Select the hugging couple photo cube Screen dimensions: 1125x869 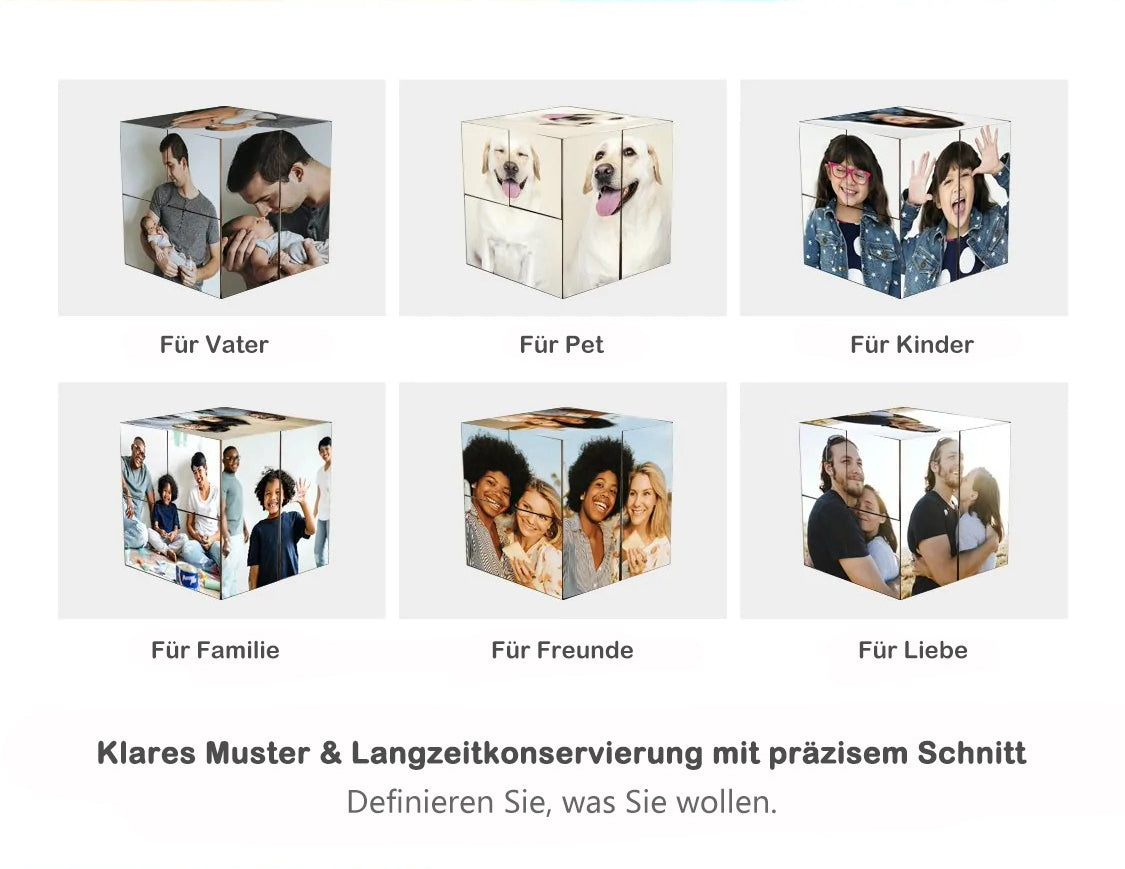[905, 503]
